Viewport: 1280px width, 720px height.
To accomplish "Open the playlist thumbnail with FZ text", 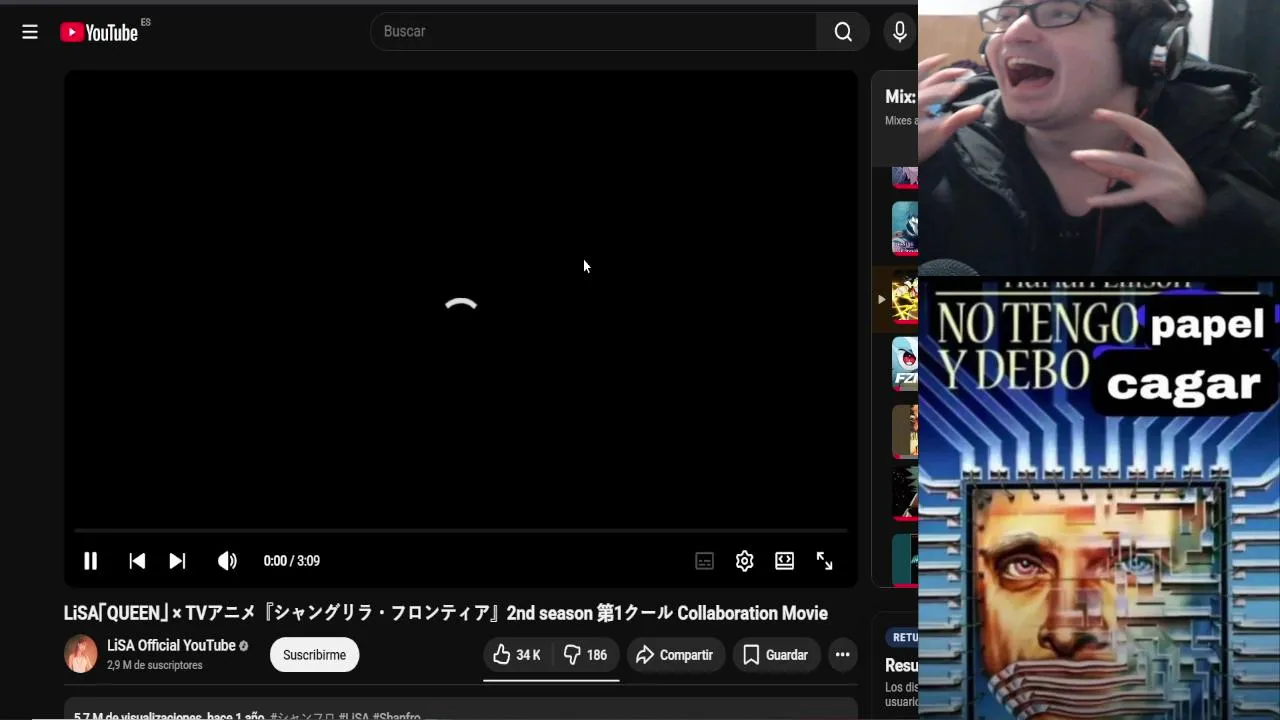I will [905, 363].
